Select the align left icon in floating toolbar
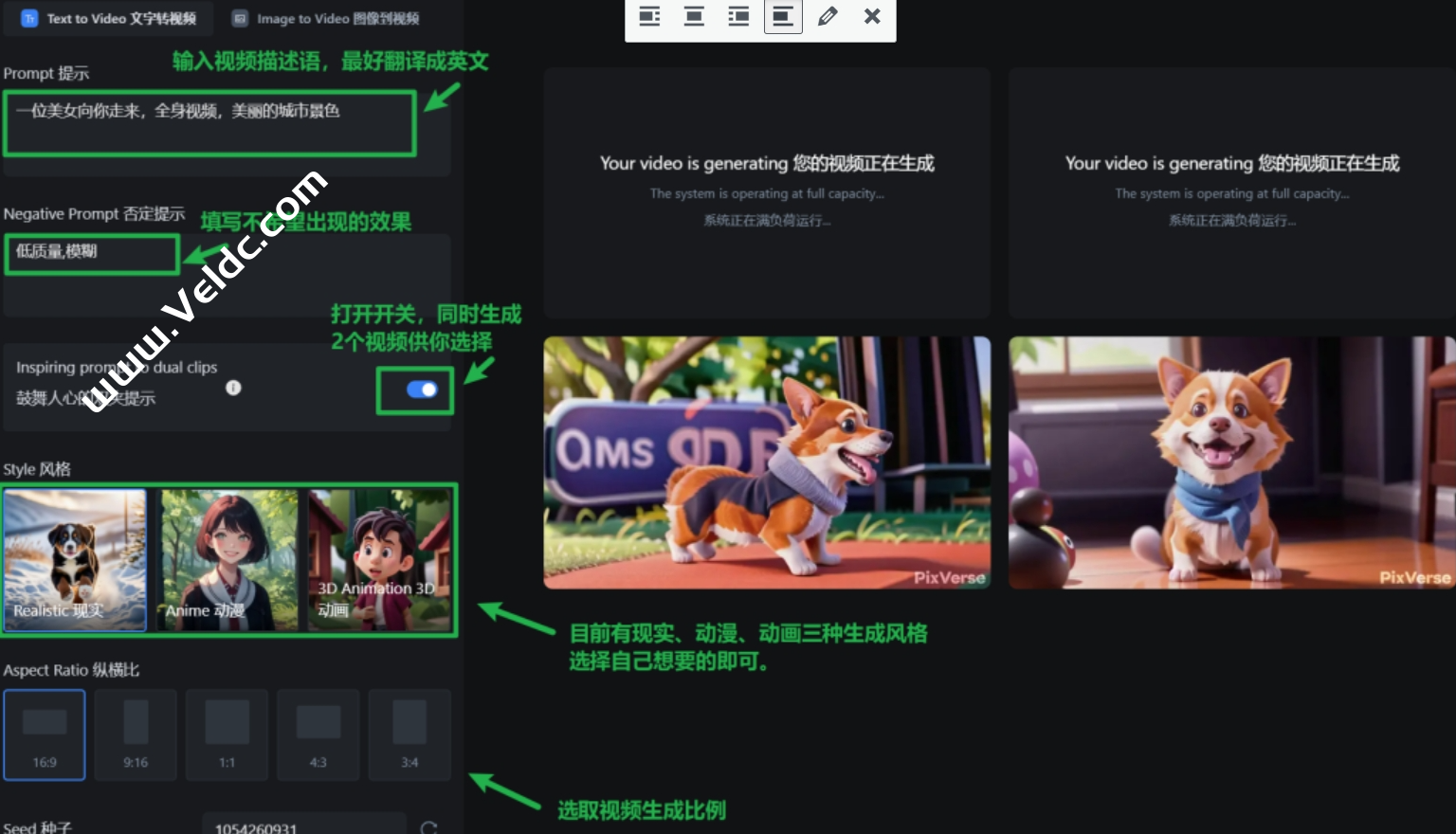 point(649,16)
